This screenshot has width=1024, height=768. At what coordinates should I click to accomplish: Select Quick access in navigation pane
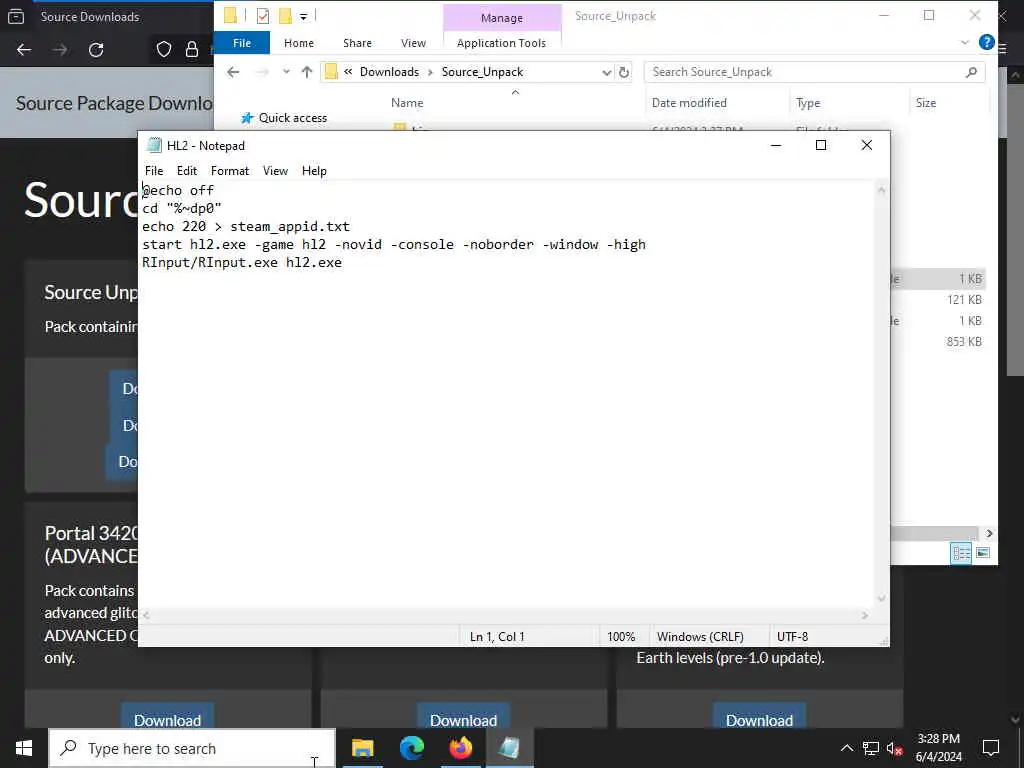coord(293,118)
